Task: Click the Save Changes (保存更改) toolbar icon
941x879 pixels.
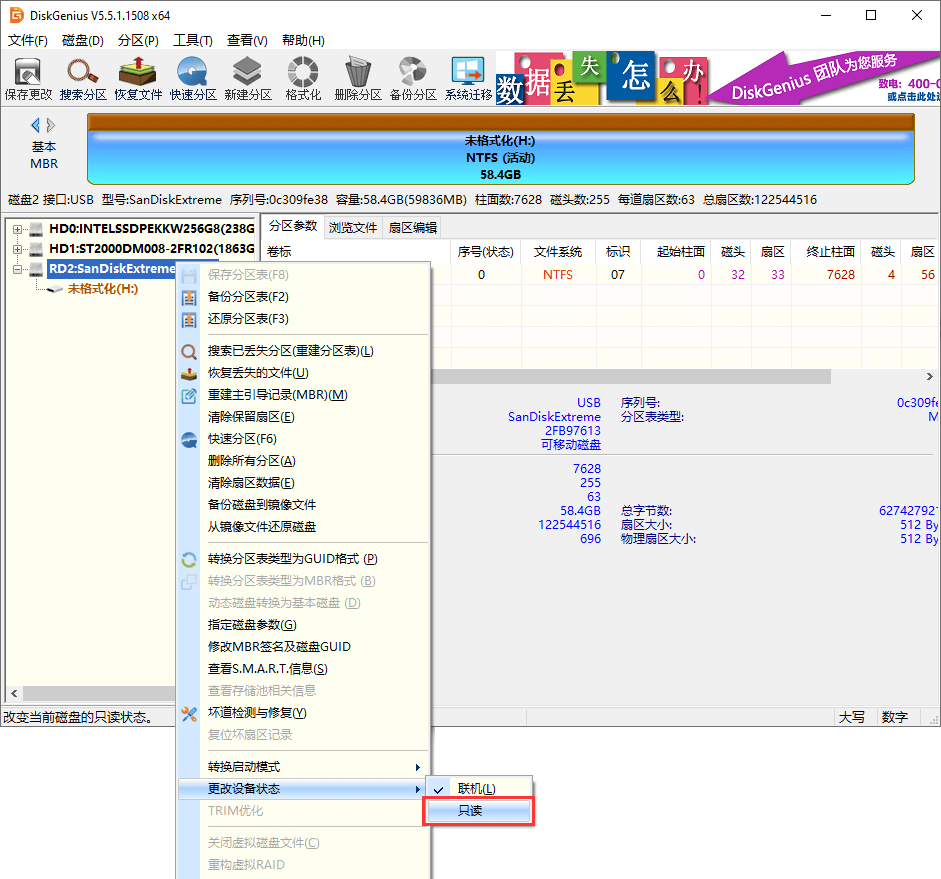Action: [x=28, y=78]
